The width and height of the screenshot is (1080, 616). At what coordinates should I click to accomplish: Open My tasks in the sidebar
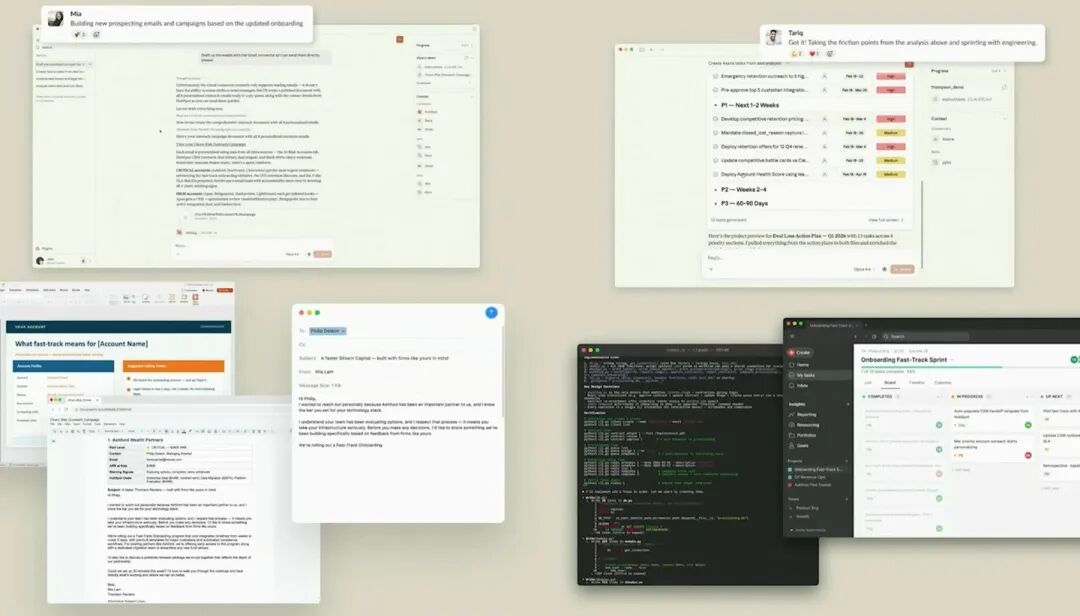806,375
